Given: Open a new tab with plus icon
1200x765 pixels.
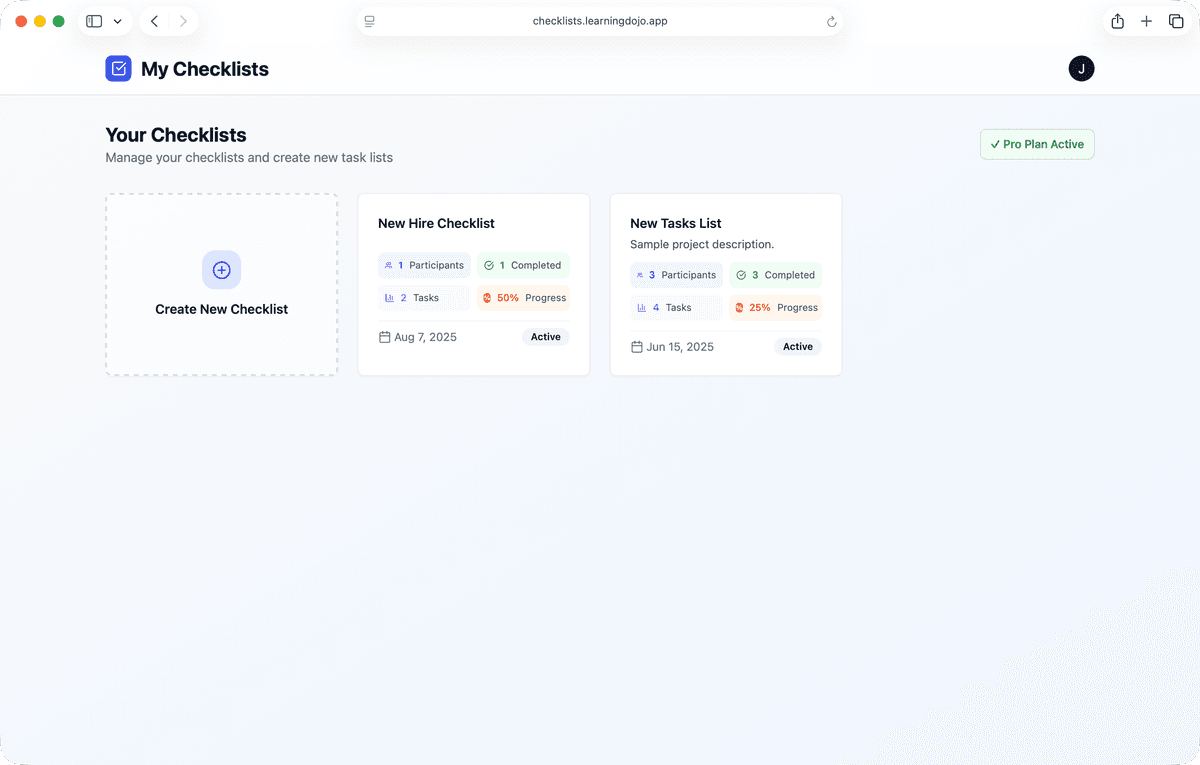Looking at the screenshot, I should (1147, 21).
